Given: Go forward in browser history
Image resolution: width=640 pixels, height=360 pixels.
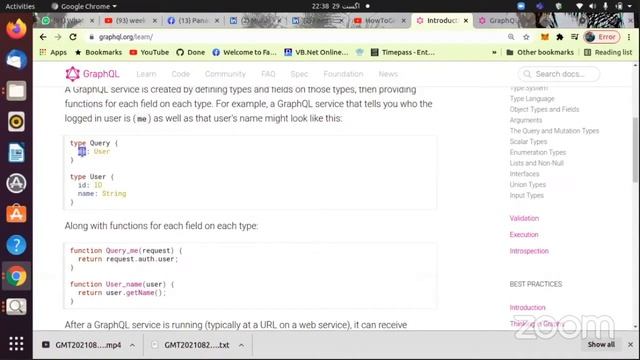Looking at the screenshot, I should 58,37.
